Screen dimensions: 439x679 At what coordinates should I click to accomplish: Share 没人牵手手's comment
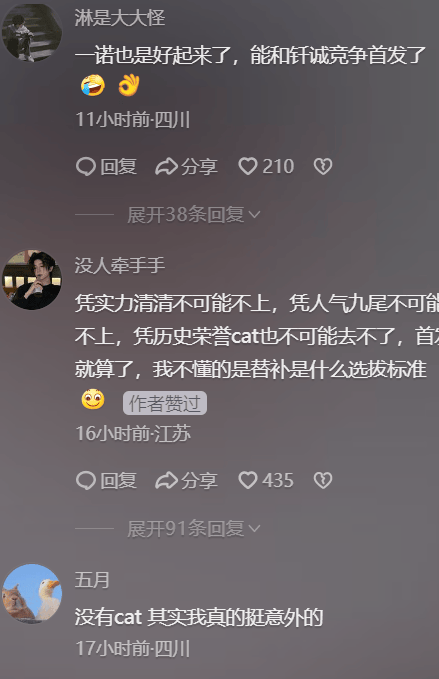[187, 480]
